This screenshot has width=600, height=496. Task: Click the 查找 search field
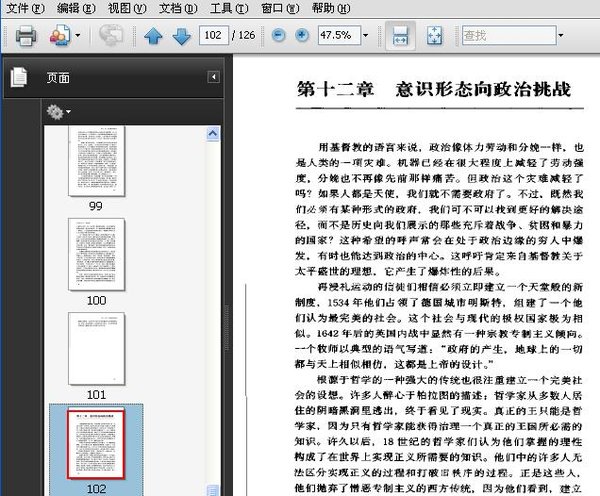tap(505, 36)
